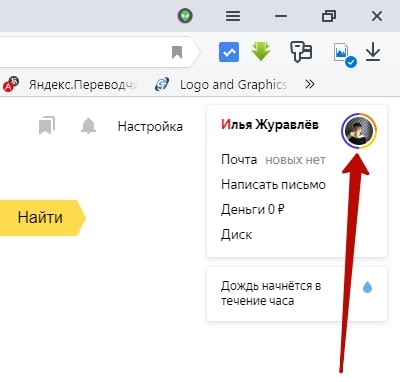
Task: Click the green download arrow extension
Action: click(261, 52)
